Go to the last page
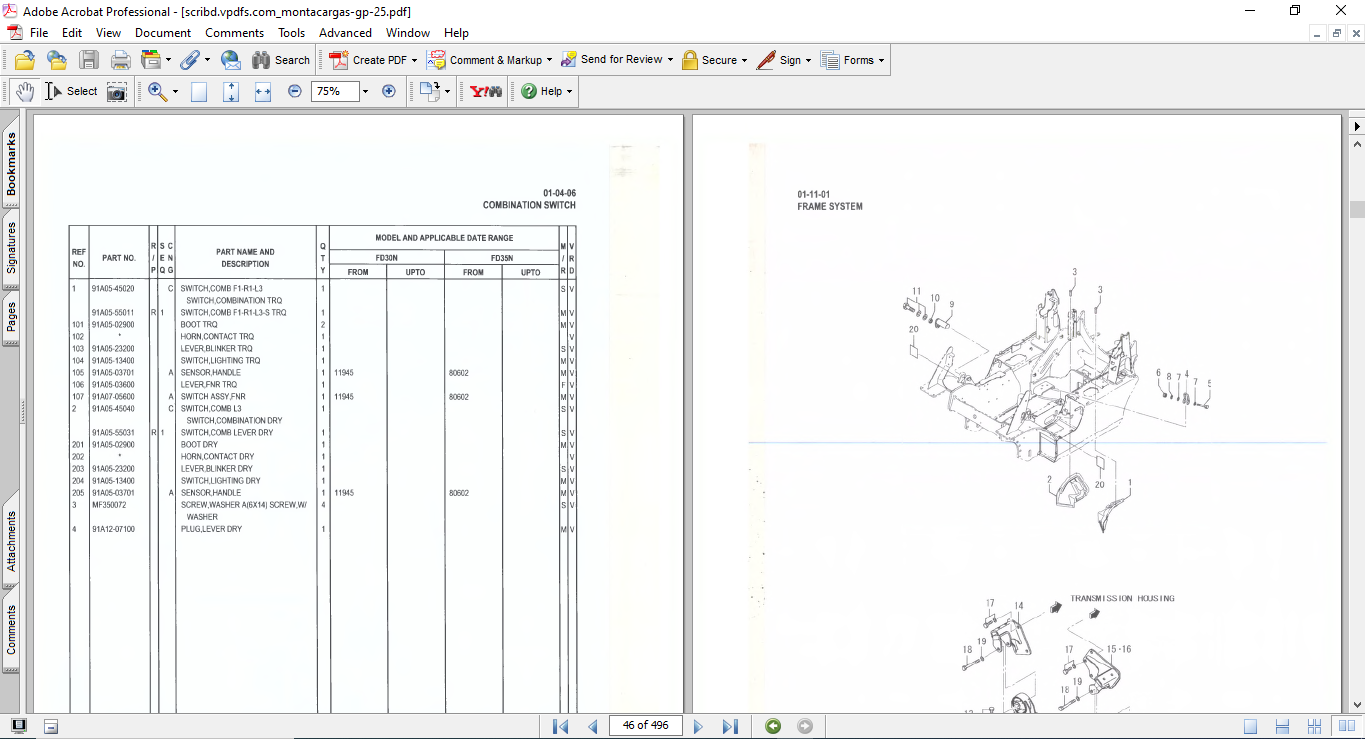Image resolution: width=1365 pixels, height=739 pixels. click(730, 726)
